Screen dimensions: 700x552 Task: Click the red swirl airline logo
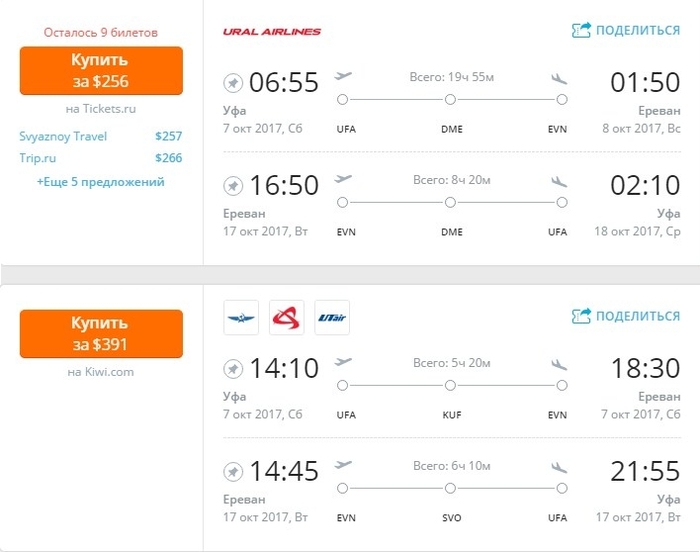coord(287,317)
